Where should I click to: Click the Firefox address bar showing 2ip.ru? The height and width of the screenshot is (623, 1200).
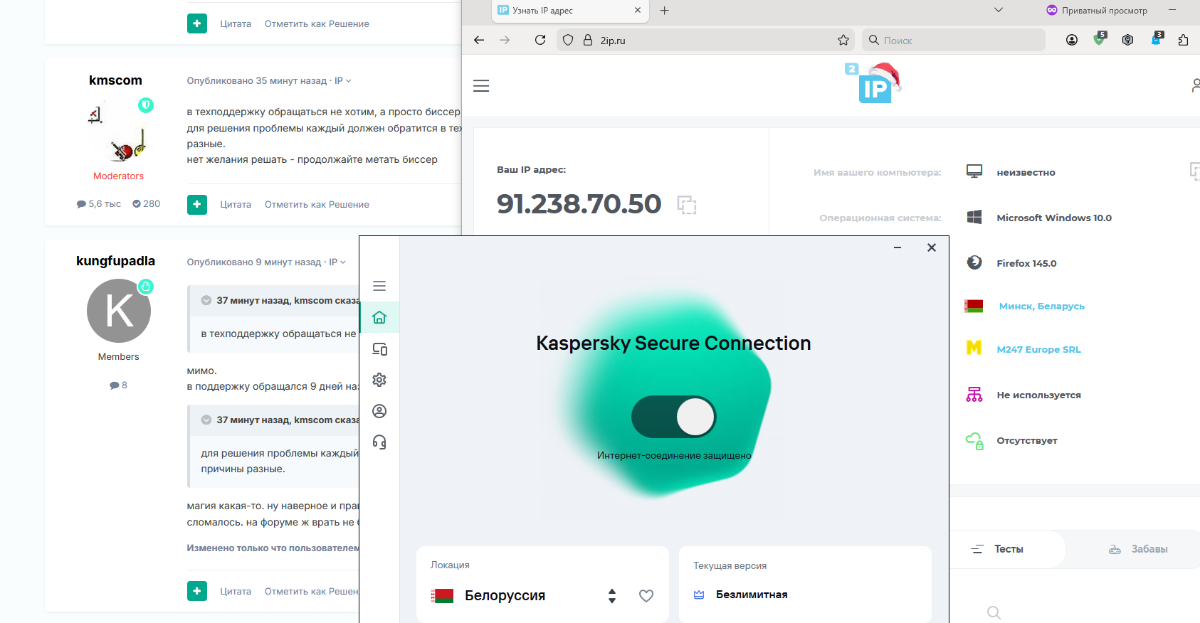[x=705, y=40]
